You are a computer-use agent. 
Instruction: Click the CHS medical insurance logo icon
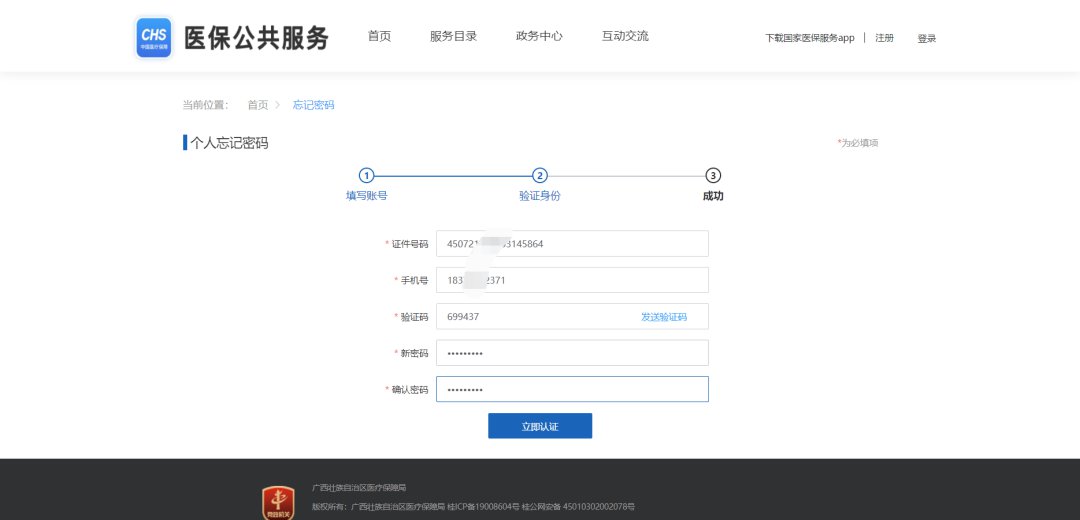click(x=154, y=37)
